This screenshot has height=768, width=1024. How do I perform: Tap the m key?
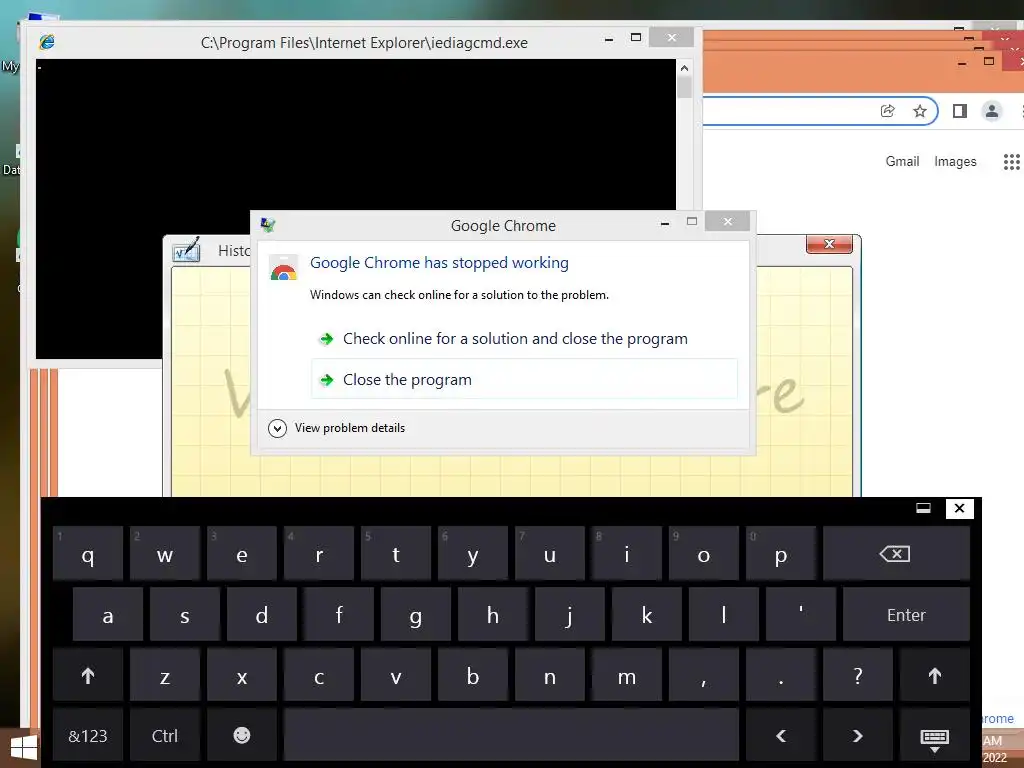click(627, 676)
